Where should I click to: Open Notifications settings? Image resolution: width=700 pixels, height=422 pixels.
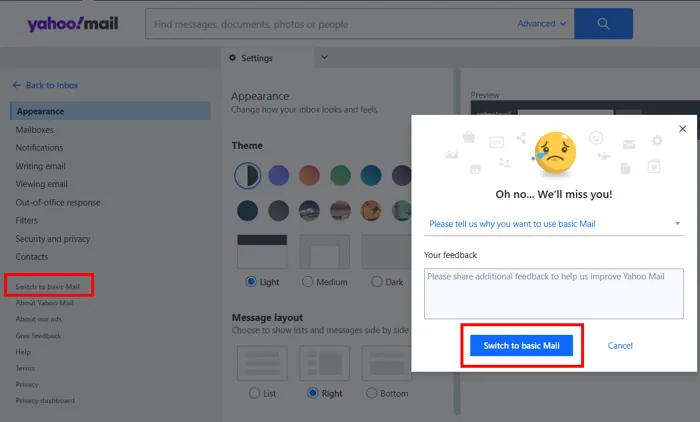(x=39, y=147)
